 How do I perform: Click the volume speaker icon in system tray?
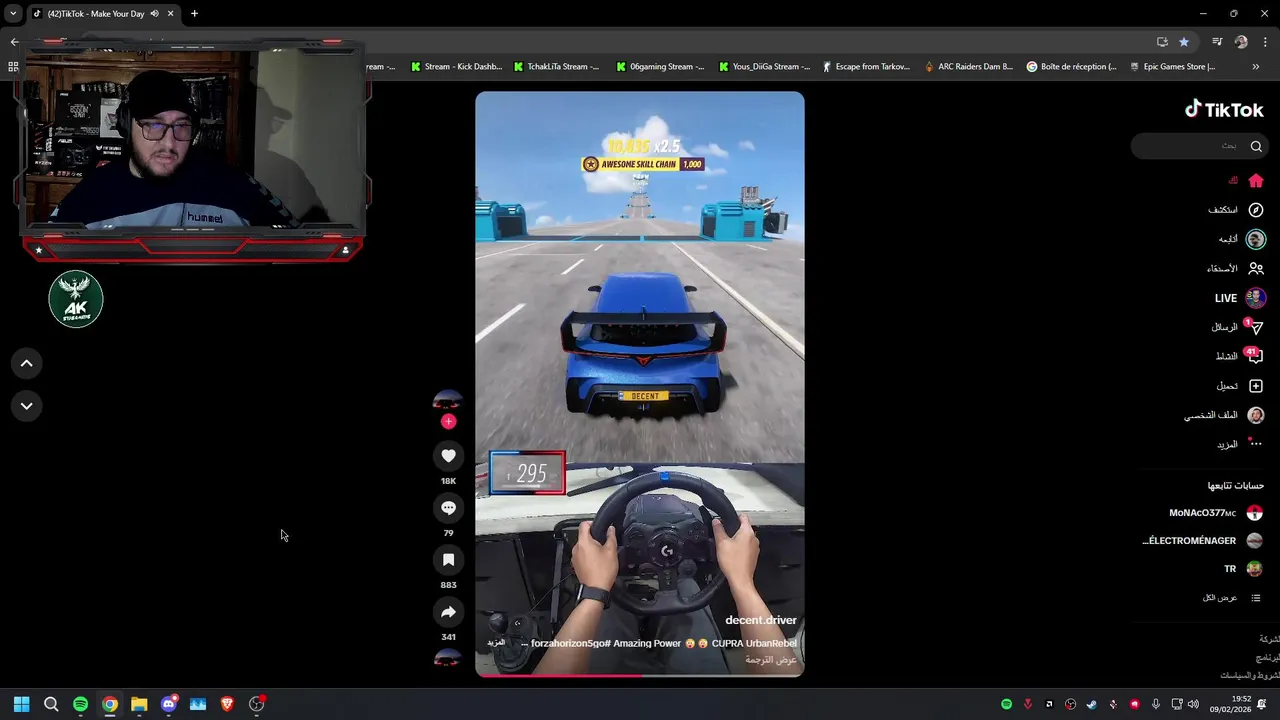click(1193, 704)
